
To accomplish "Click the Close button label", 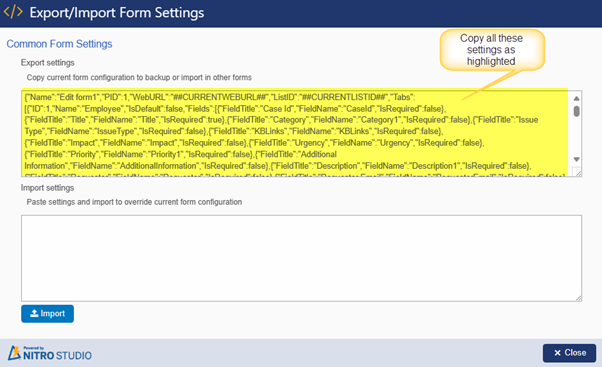I will tap(575, 353).
